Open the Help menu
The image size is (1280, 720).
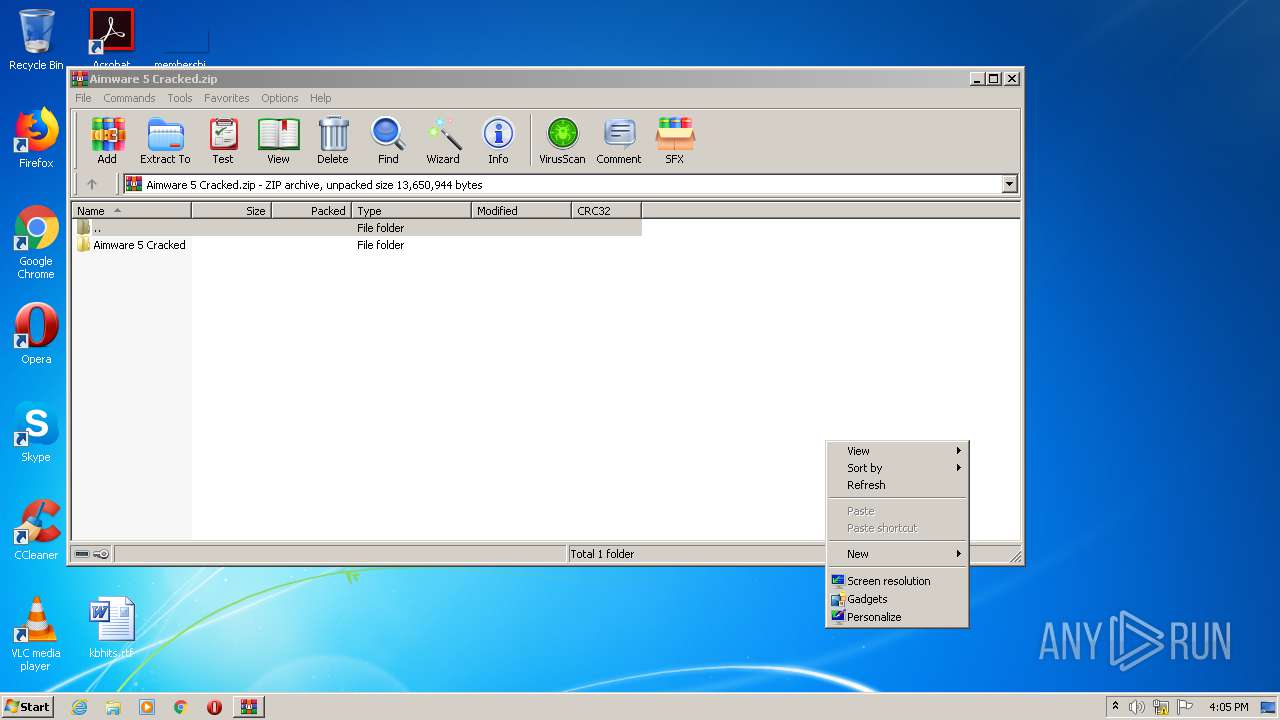click(320, 98)
